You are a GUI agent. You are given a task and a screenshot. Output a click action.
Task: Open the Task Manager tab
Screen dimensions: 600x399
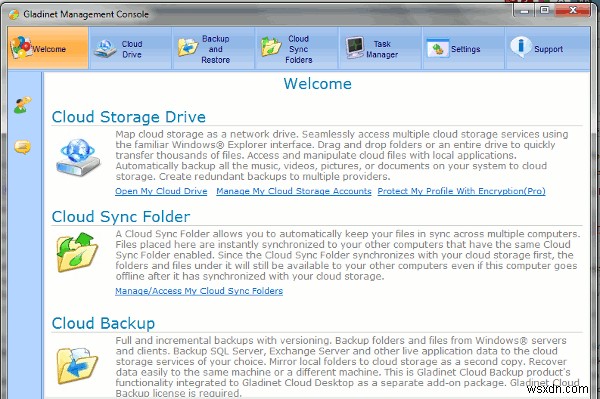pos(380,48)
